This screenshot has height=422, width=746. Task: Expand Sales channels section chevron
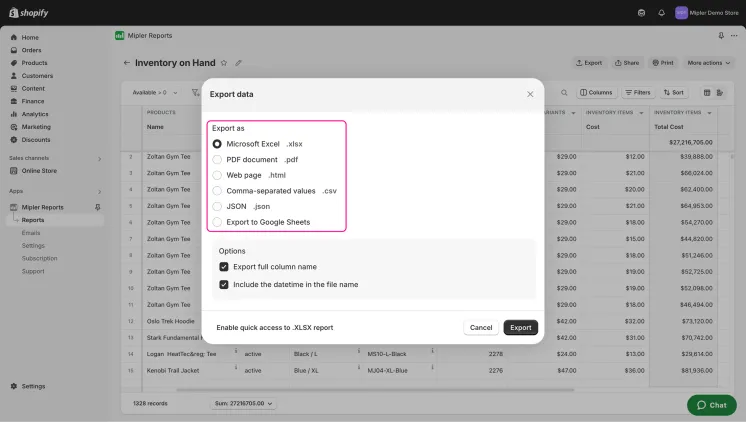click(x=99, y=158)
